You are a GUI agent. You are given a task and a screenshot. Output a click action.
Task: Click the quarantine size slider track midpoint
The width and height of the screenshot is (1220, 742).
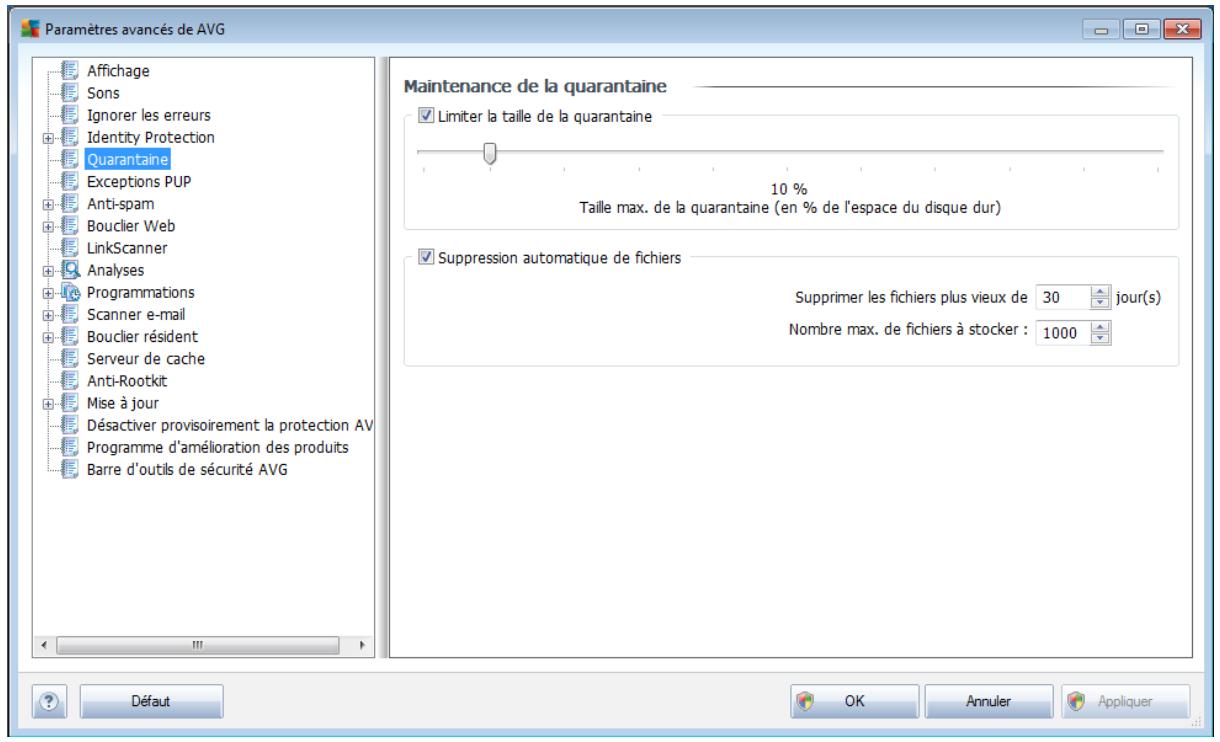click(790, 151)
